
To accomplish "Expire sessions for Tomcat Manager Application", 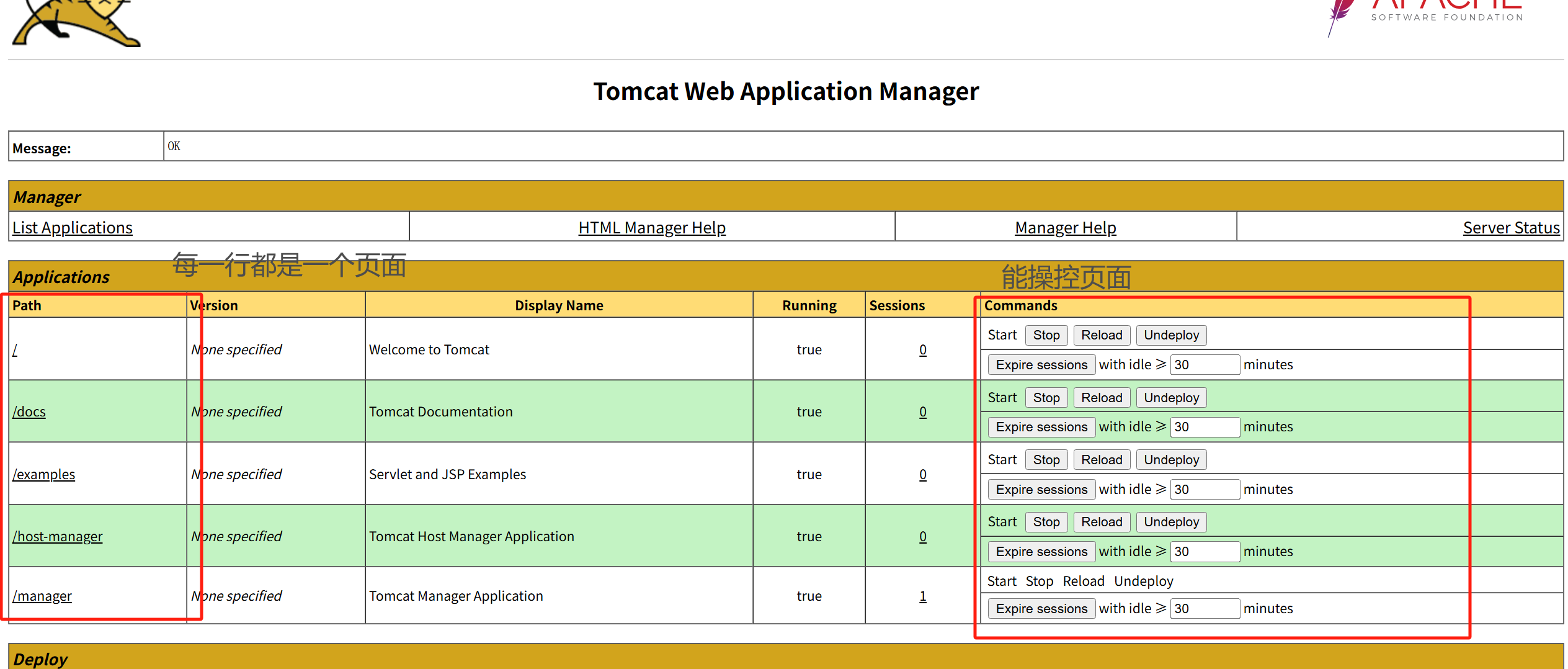I will pyautogui.click(x=1041, y=609).
